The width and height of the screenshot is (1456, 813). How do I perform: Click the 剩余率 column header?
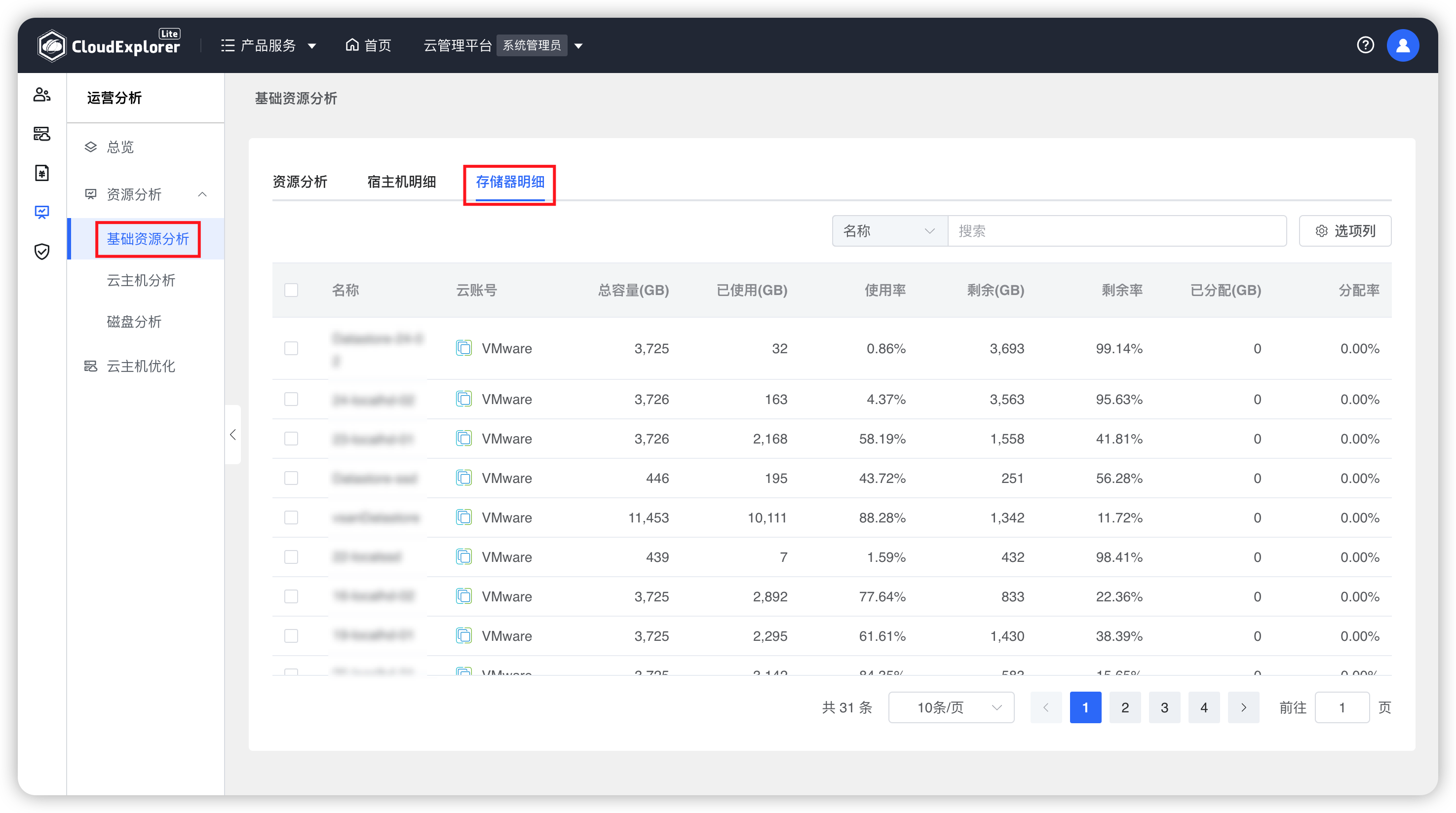[1122, 291]
